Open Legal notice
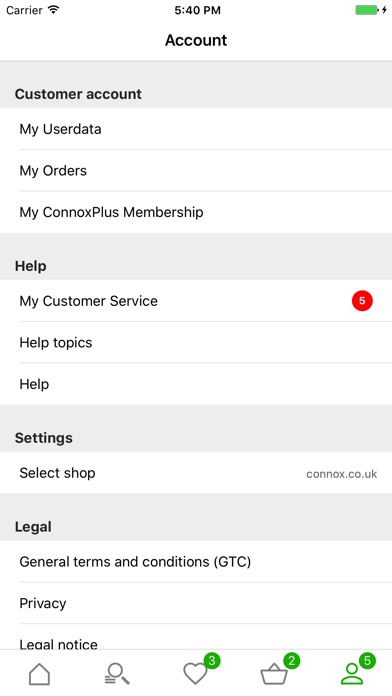The height and width of the screenshot is (696, 392). tap(196, 637)
